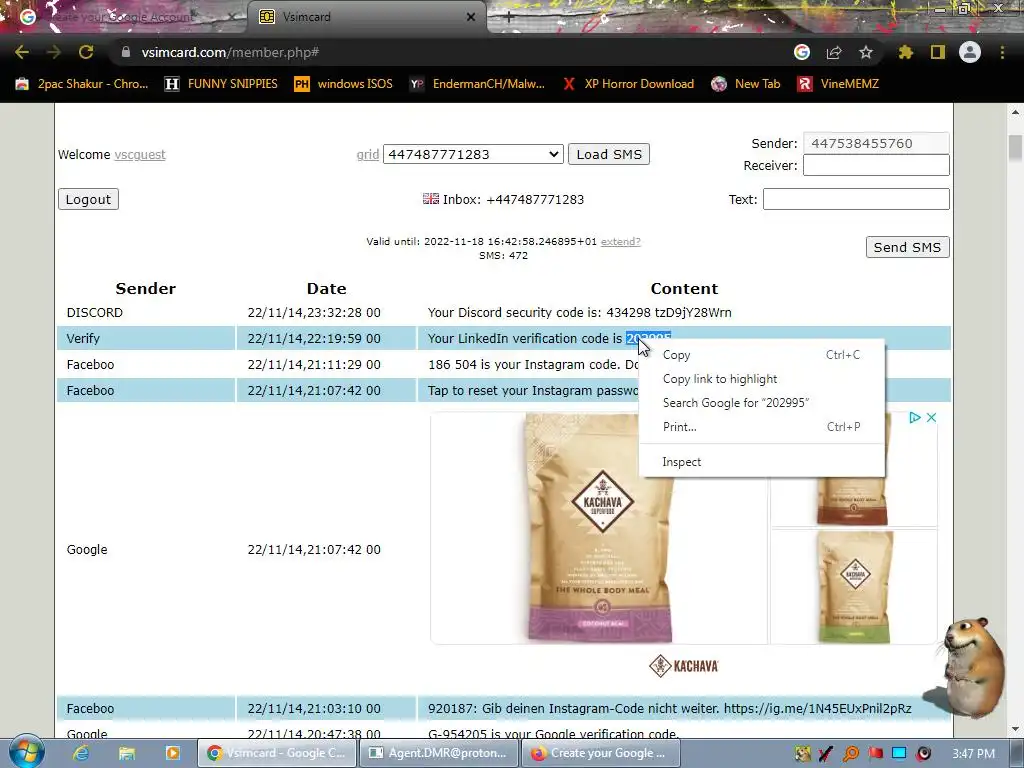Screen dimensions: 1024x768
Task: Go back using the browser back arrow
Action: point(22,52)
